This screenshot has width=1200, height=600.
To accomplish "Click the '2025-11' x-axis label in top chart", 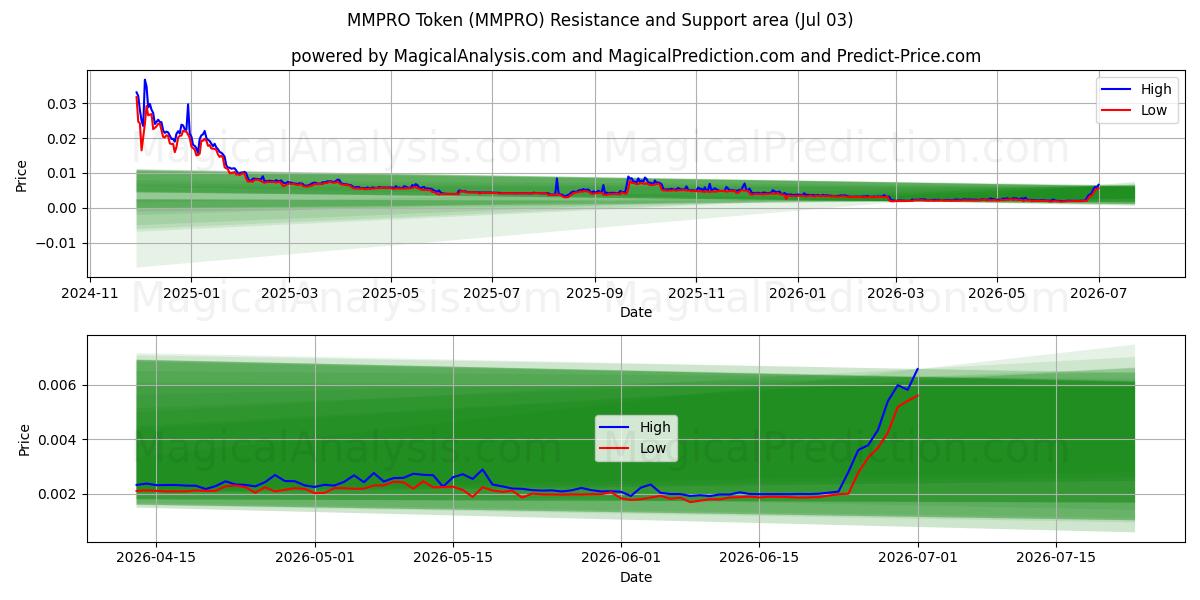I will [x=696, y=293].
